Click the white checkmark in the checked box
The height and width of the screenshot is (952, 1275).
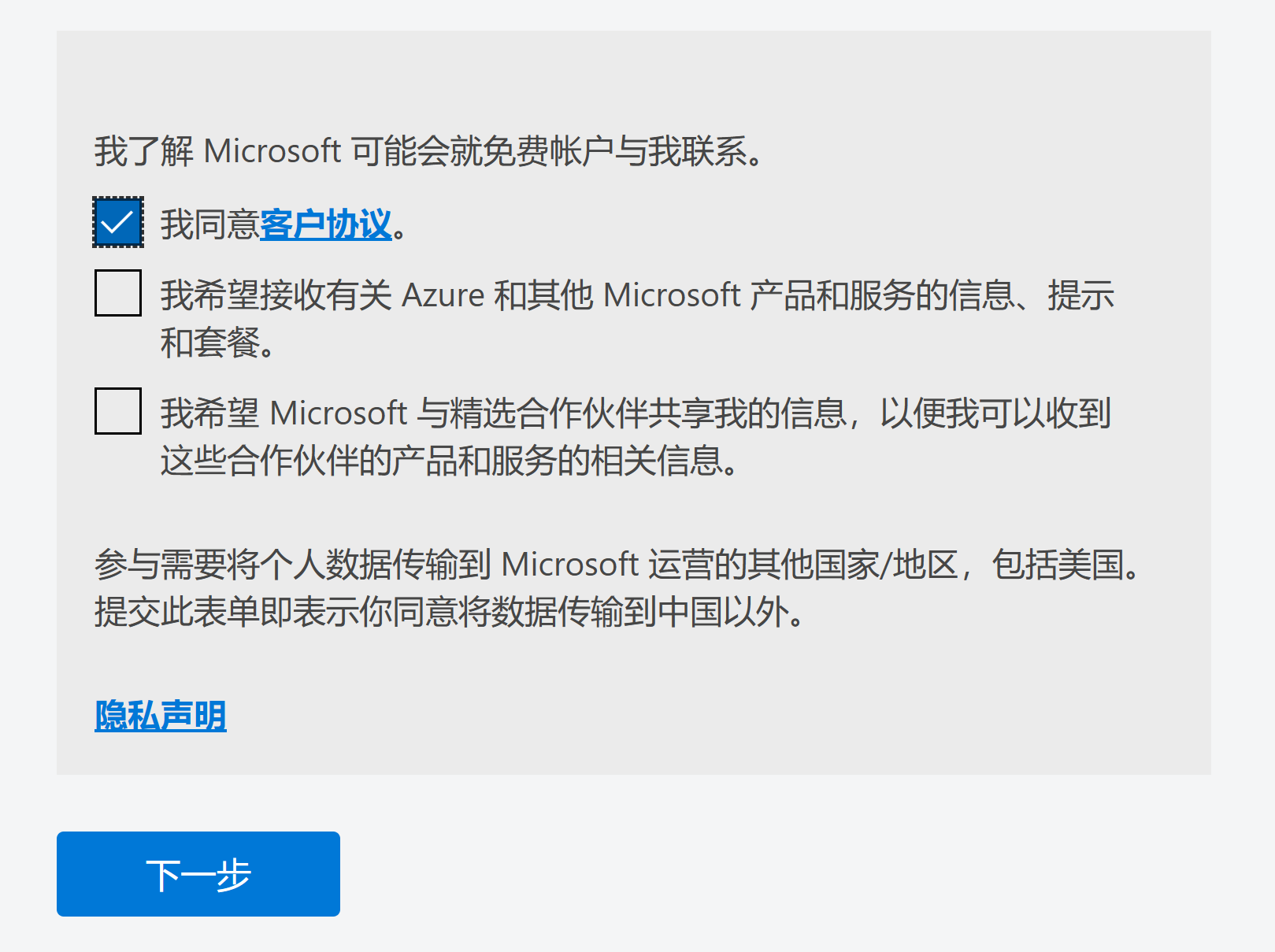click(x=117, y=223)
